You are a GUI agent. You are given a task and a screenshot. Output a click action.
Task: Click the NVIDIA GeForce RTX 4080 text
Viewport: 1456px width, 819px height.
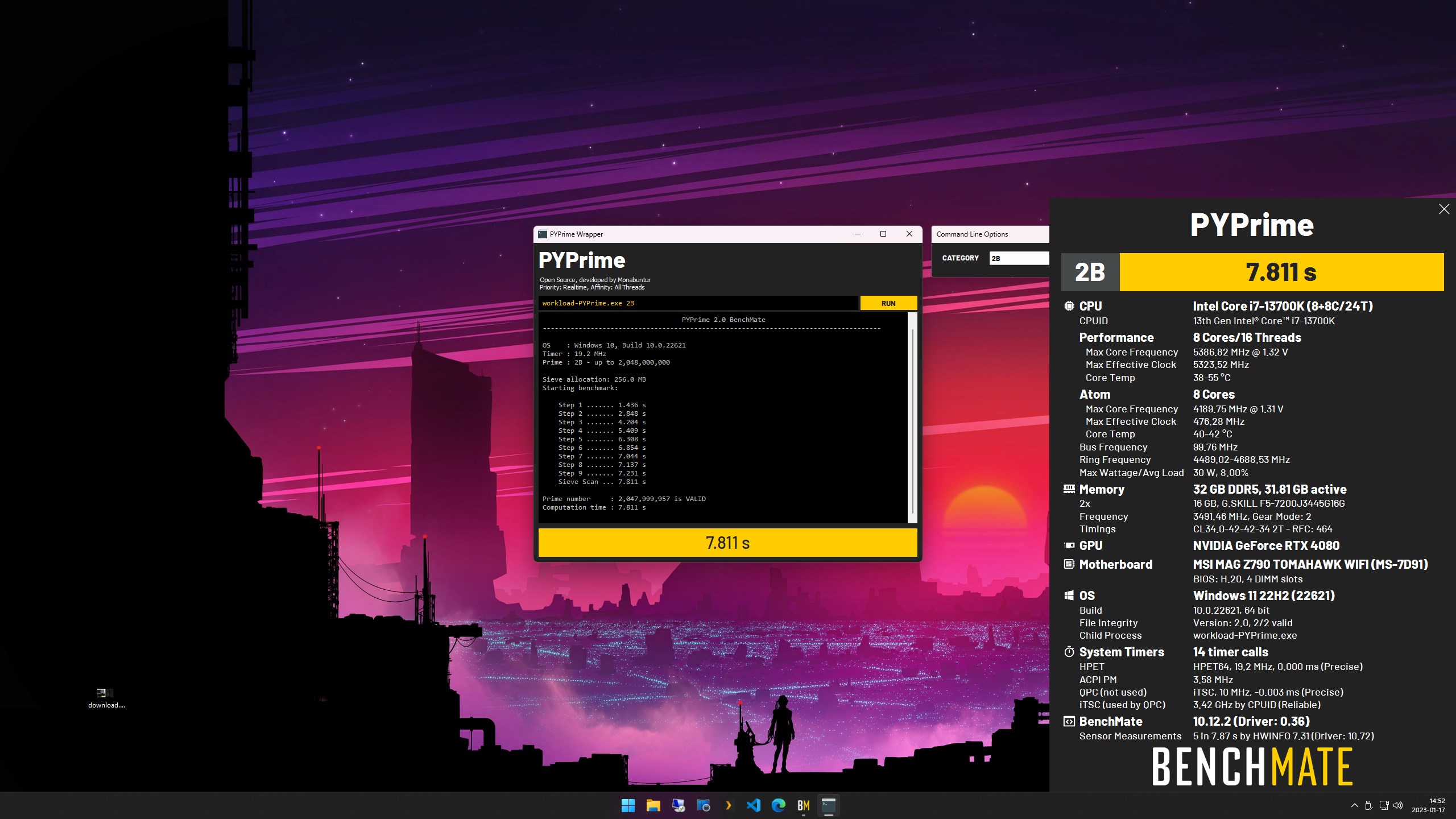[1266, 545]
